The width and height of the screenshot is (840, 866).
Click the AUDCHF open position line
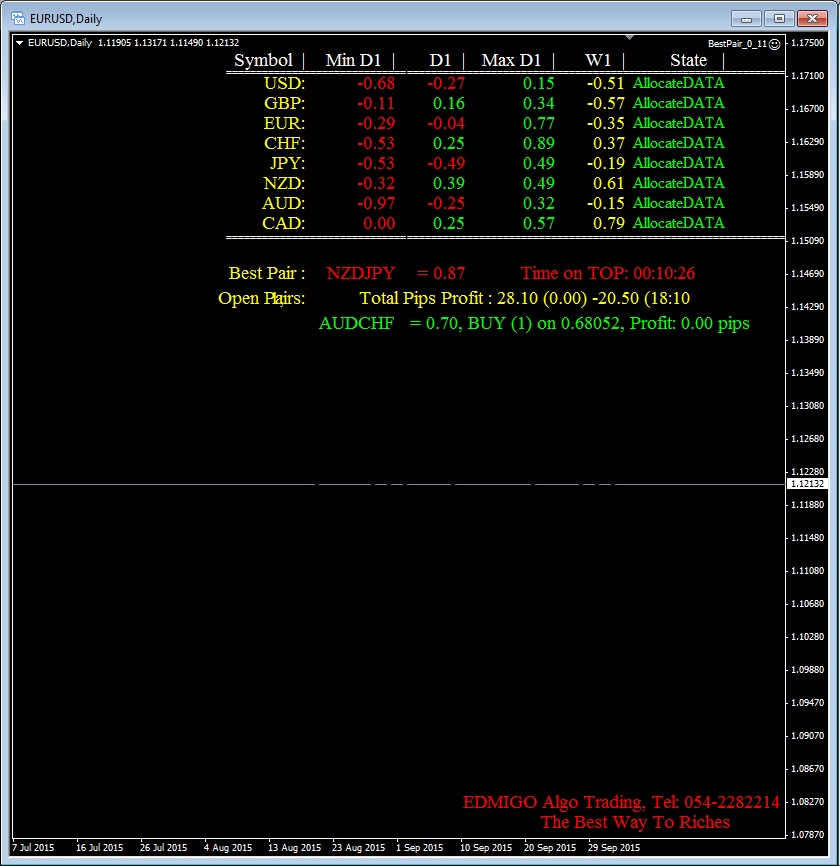point(534,323)
